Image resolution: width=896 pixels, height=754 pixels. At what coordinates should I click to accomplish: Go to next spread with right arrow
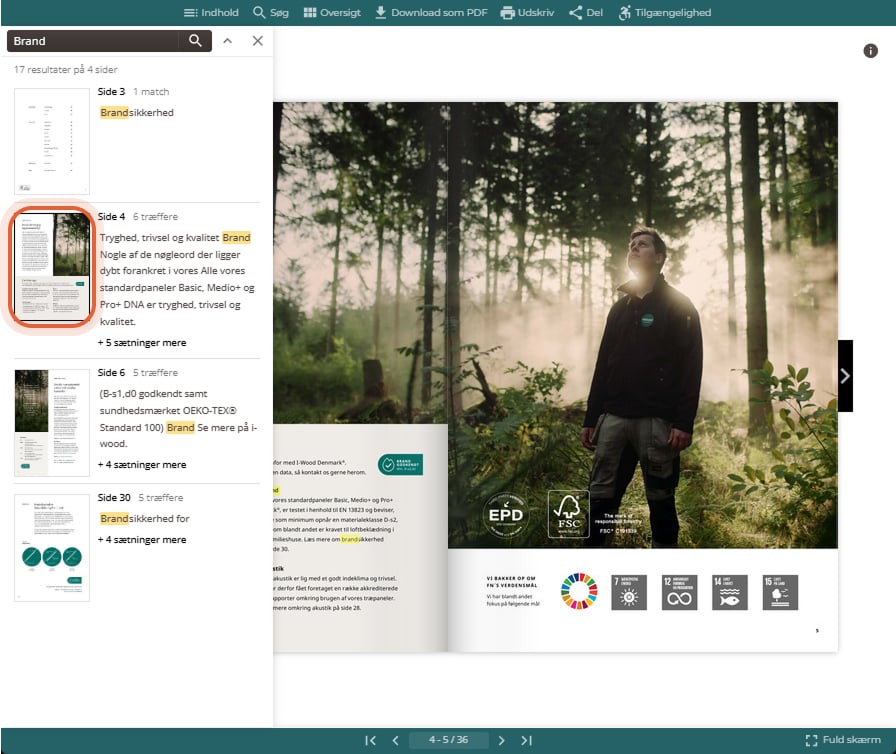845,376
